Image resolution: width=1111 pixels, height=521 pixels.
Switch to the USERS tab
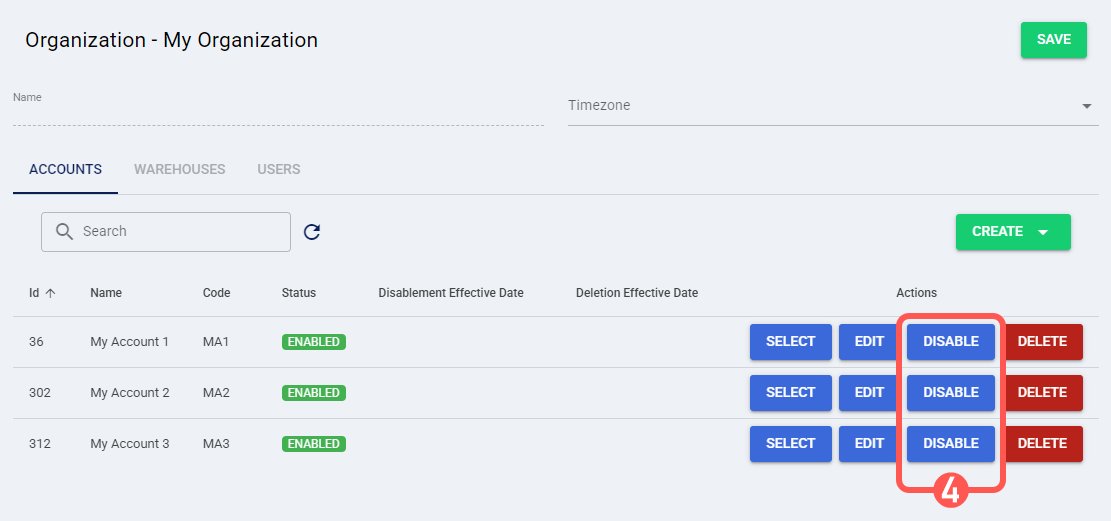pyautogui.click(x=279, y=169)
